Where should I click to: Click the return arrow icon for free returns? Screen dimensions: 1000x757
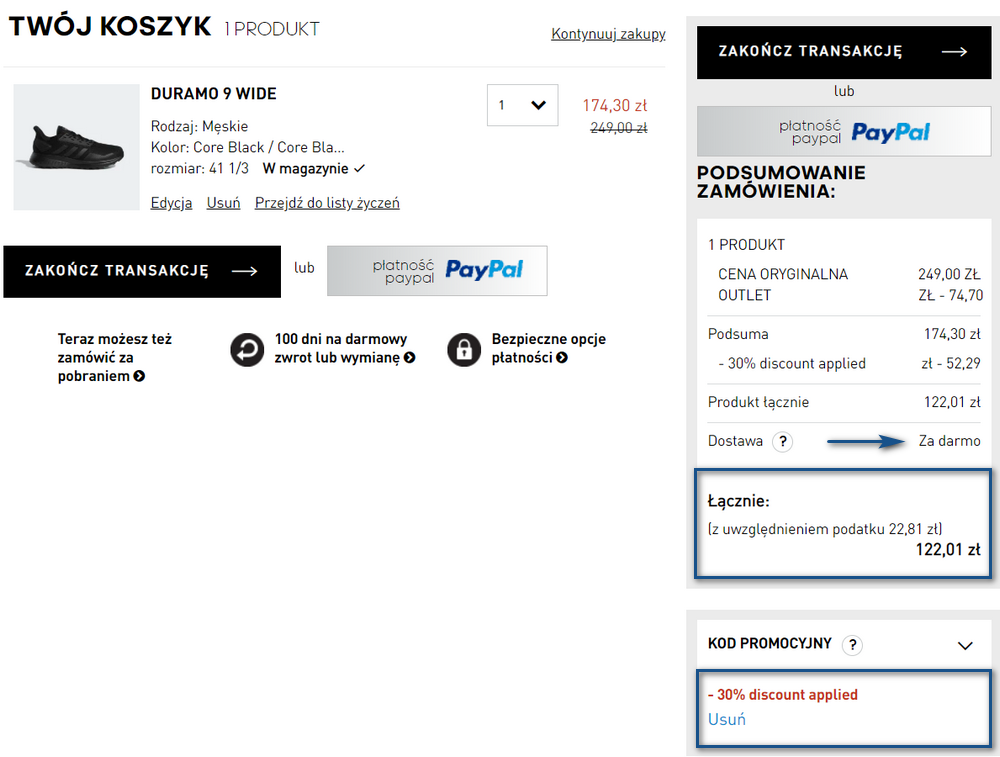click(247, 349)
